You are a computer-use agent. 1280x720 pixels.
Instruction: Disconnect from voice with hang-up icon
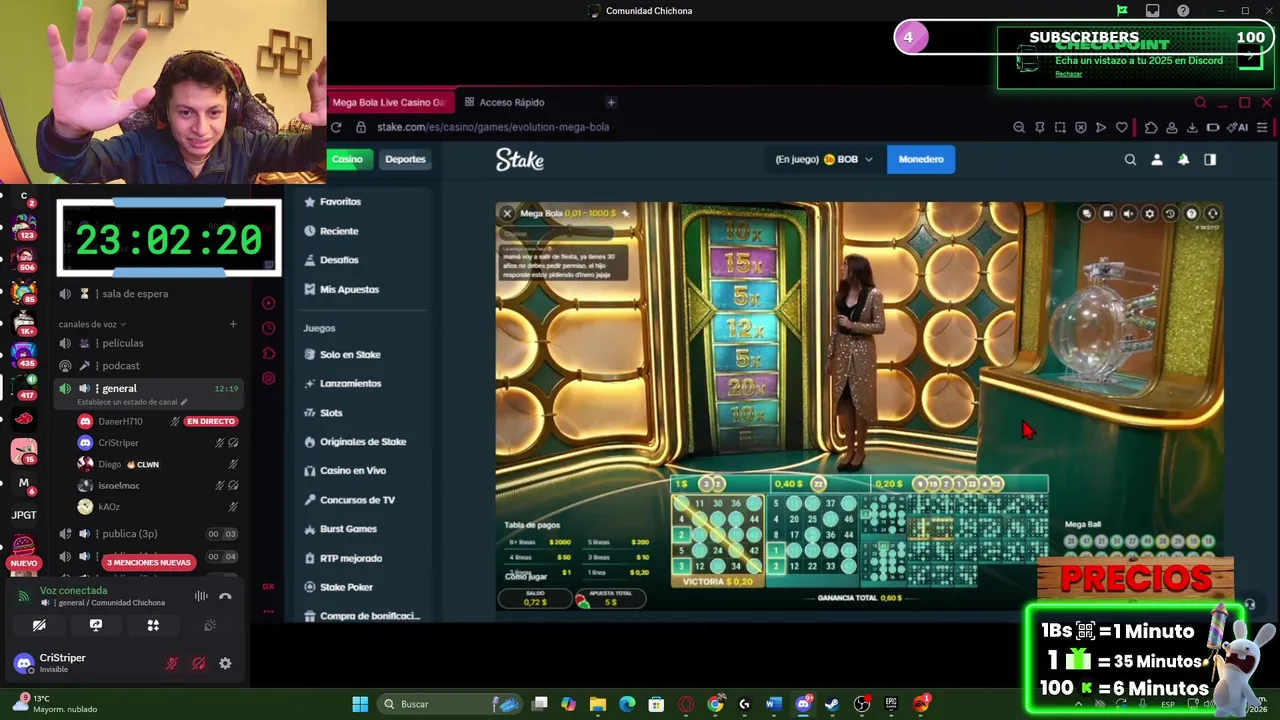tap(225, 596)
